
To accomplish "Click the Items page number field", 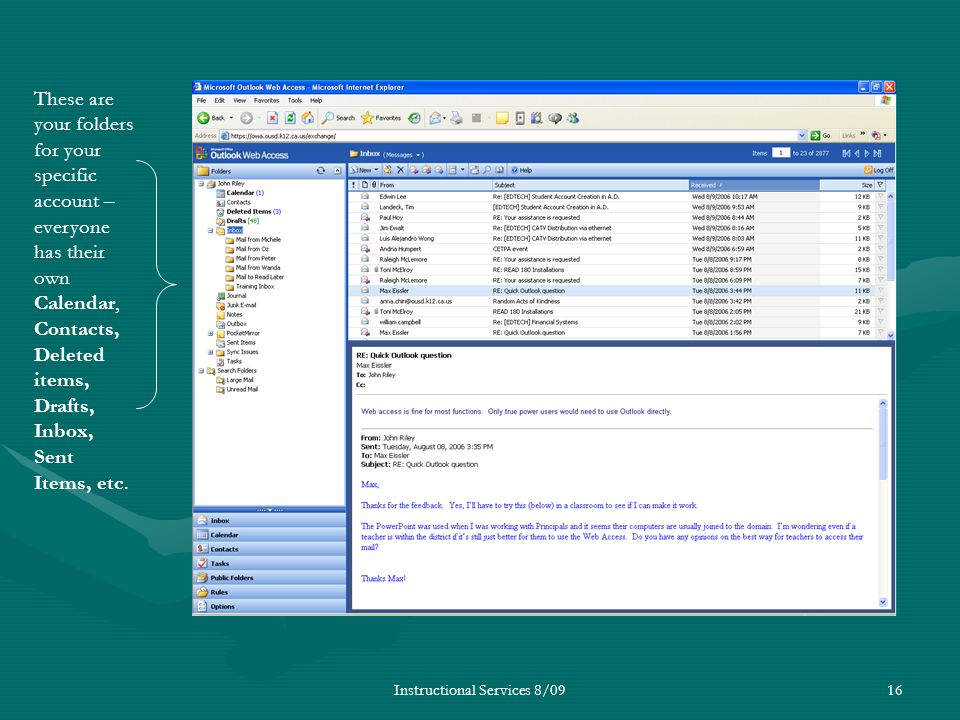I will pos(781,153).
